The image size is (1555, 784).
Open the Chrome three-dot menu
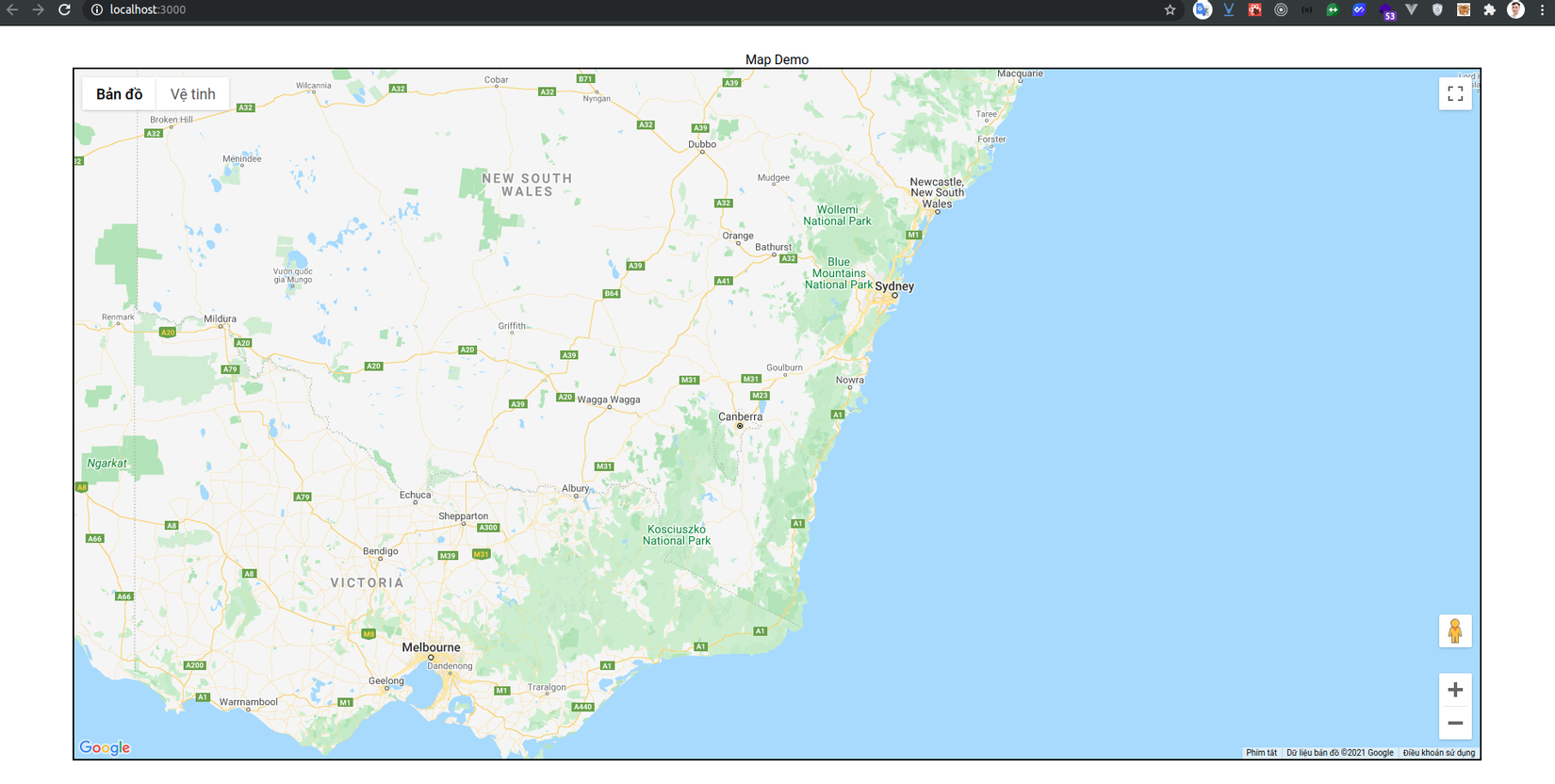1542,9
